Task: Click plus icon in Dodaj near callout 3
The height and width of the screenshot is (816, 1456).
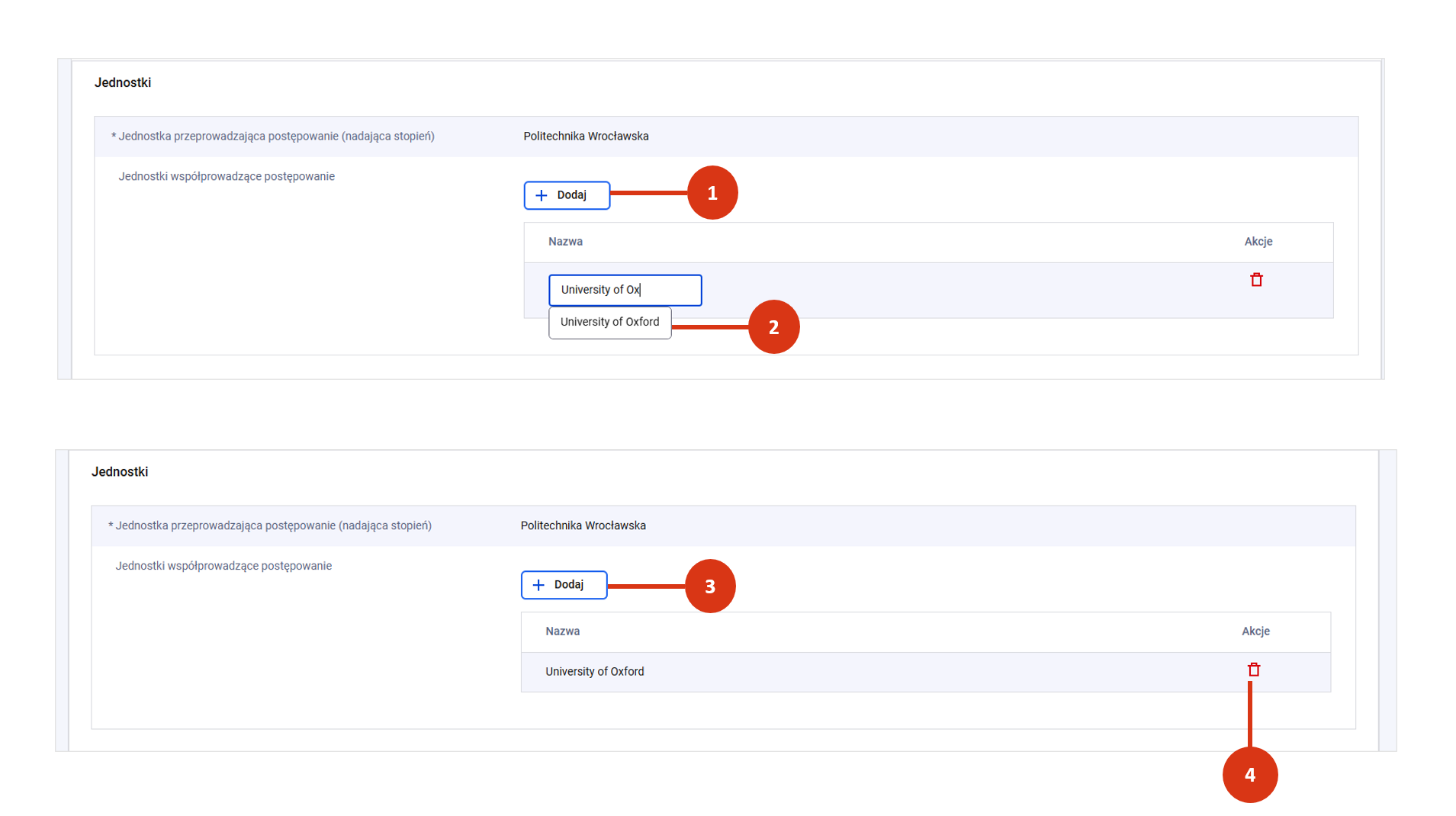Action: [x=538, y=585]
